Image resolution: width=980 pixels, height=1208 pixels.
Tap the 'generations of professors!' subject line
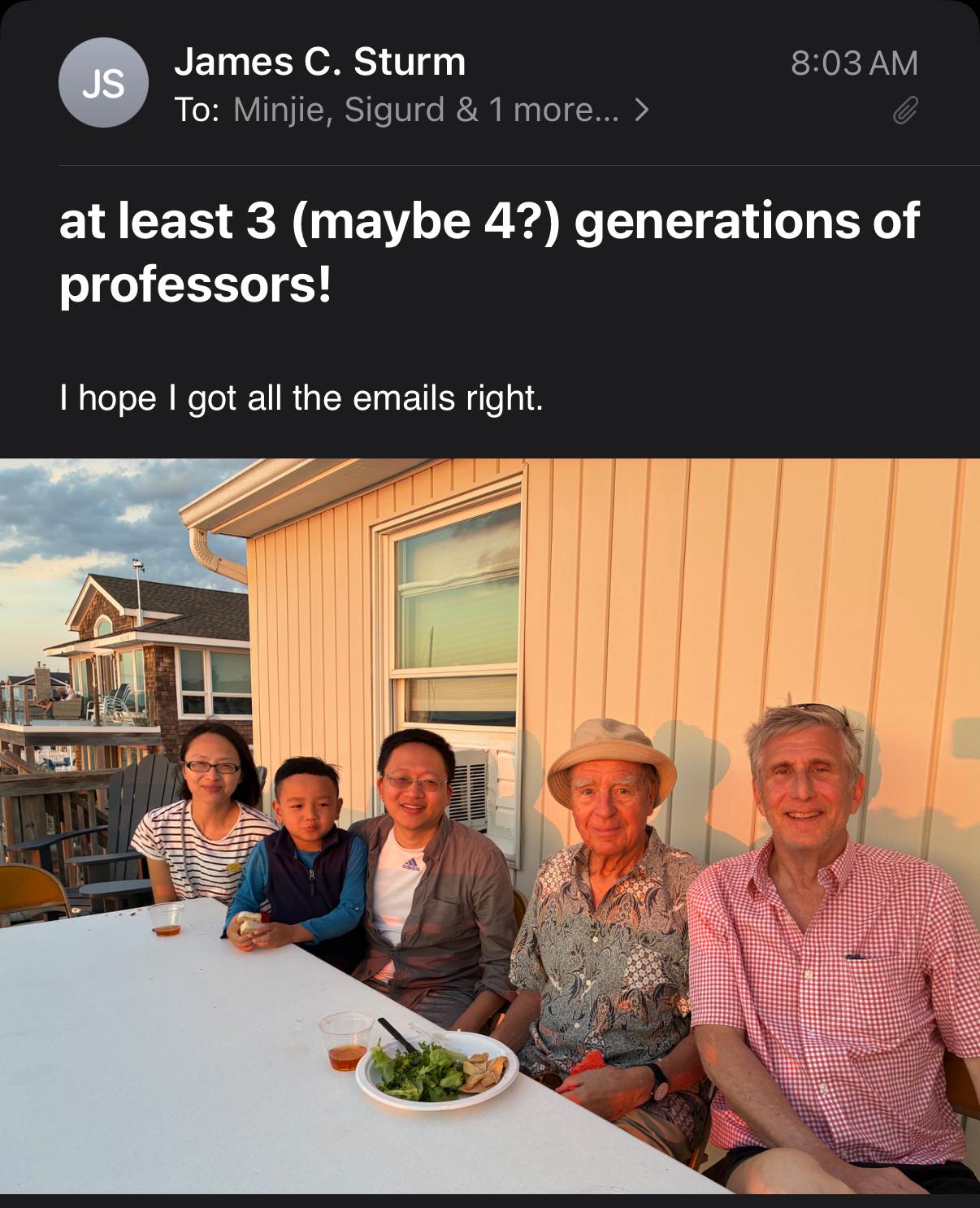point(489,253)
